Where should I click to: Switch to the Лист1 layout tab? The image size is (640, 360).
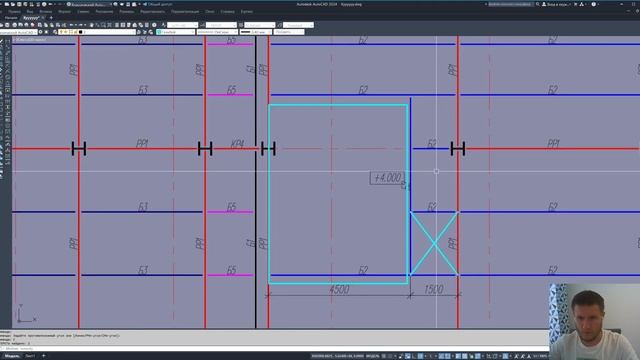pyautogui.click(x=30, y=356)
